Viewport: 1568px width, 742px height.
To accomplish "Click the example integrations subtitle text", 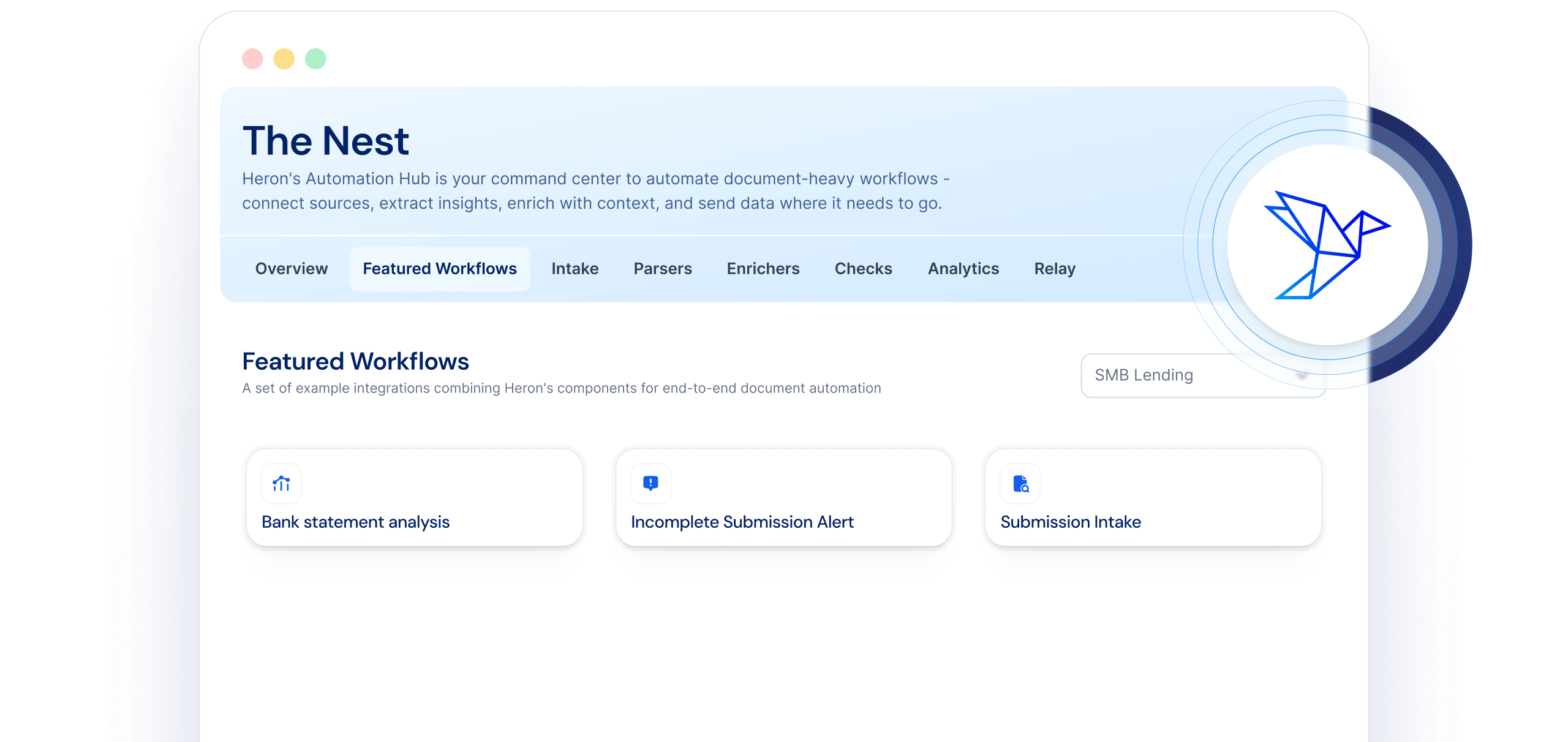I will click(562, 388).
